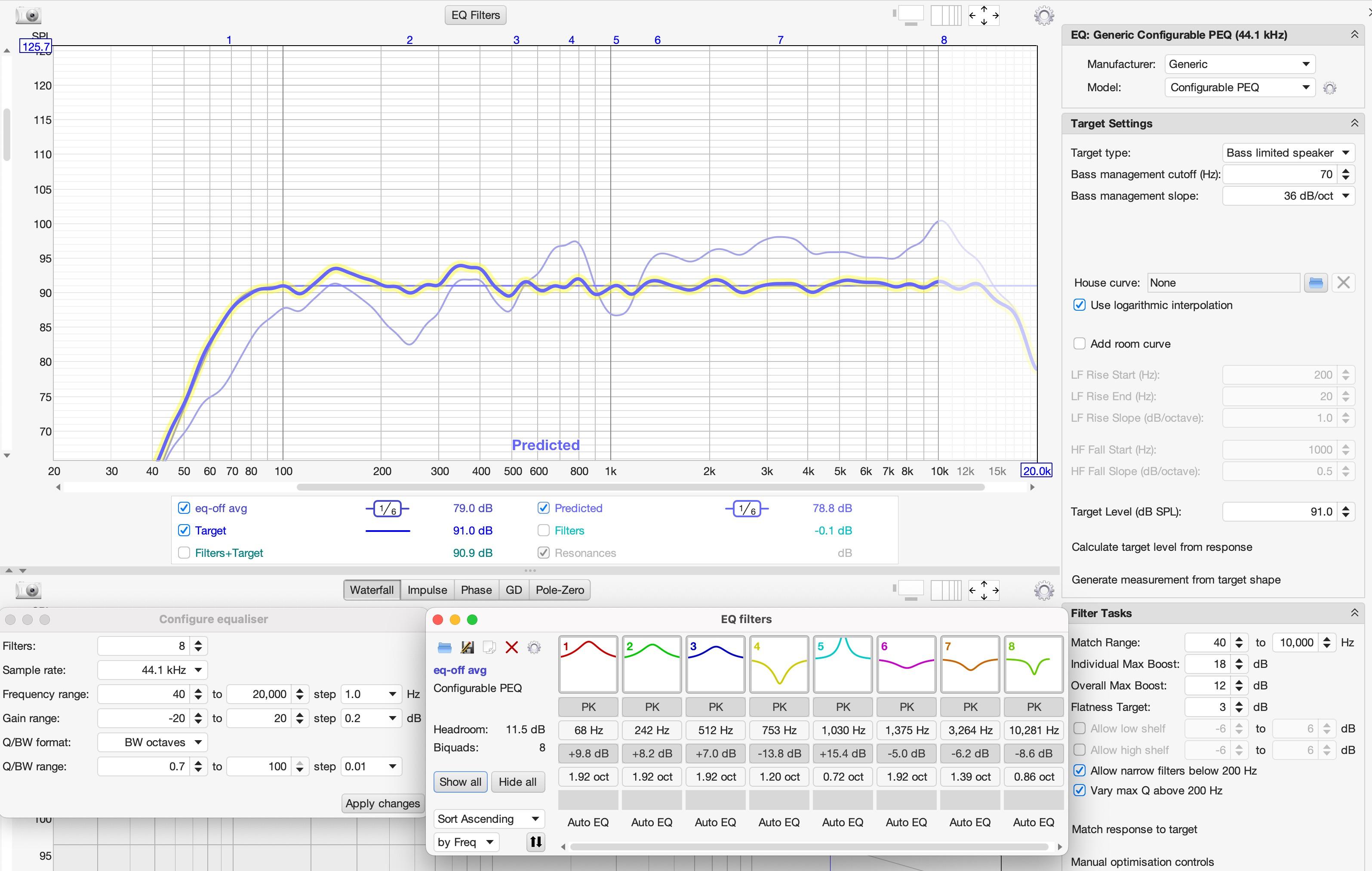Collapse the Filter Tasks panel
This screenshot has width=1372, height=871.
[1354, 613]
